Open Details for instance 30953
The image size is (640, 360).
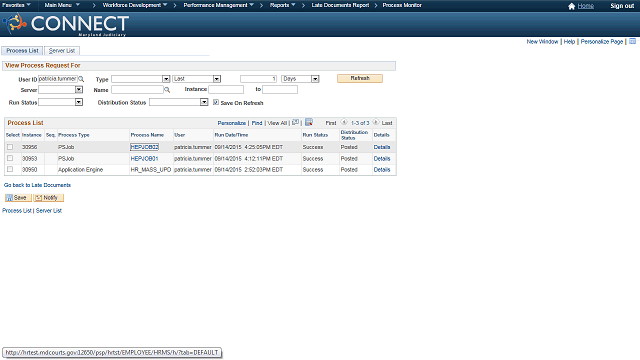pos(382,158)
